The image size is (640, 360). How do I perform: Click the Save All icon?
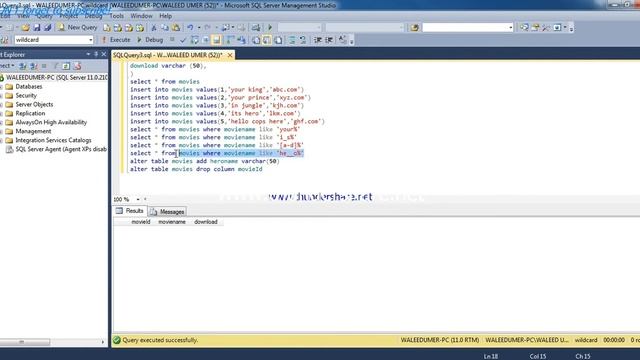pos(48,27)
